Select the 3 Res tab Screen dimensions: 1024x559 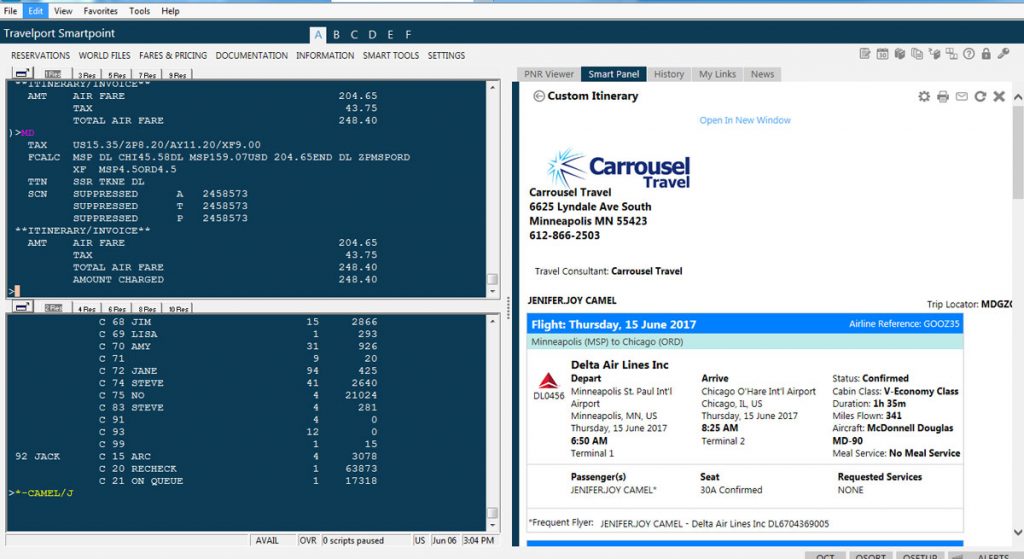(87, 74)
